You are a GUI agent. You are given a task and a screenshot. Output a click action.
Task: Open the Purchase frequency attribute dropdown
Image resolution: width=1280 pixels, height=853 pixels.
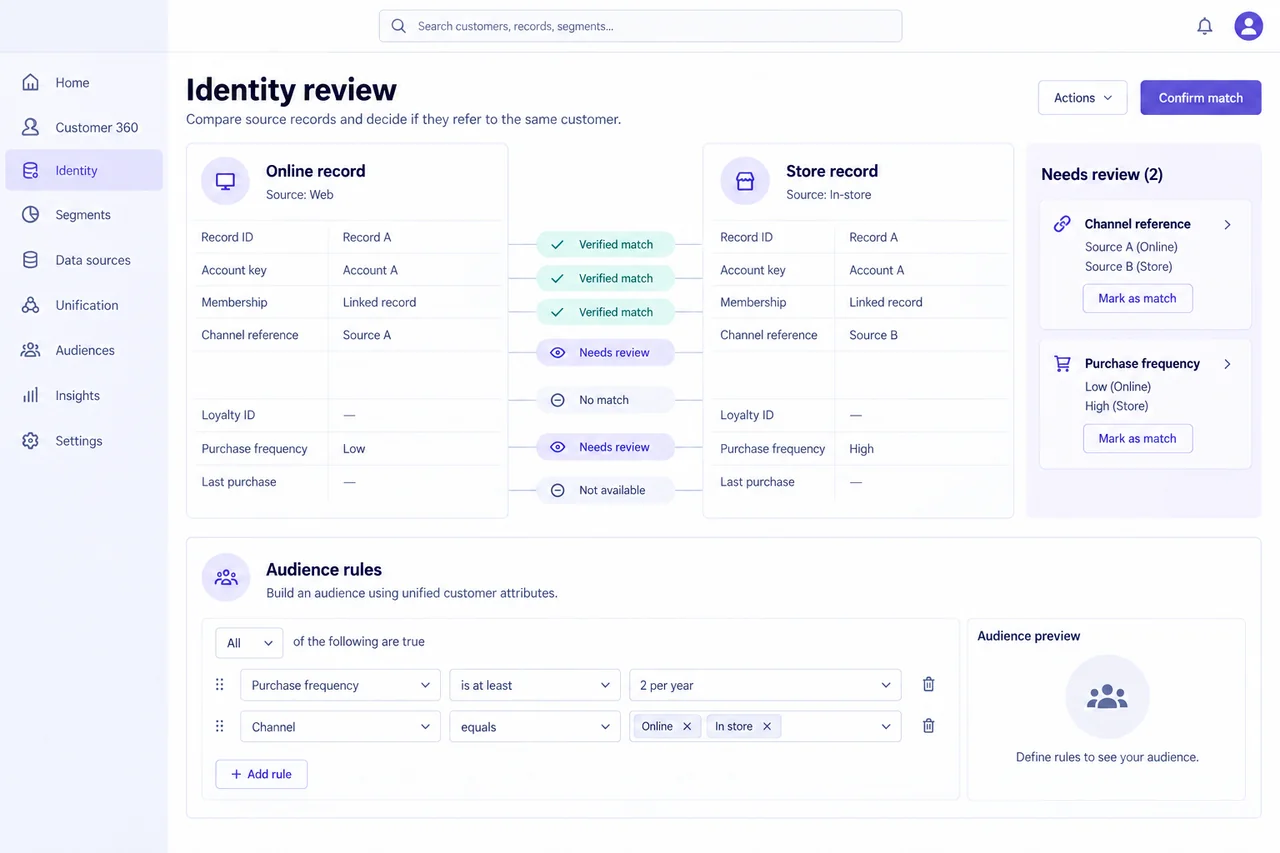[340, 685]
